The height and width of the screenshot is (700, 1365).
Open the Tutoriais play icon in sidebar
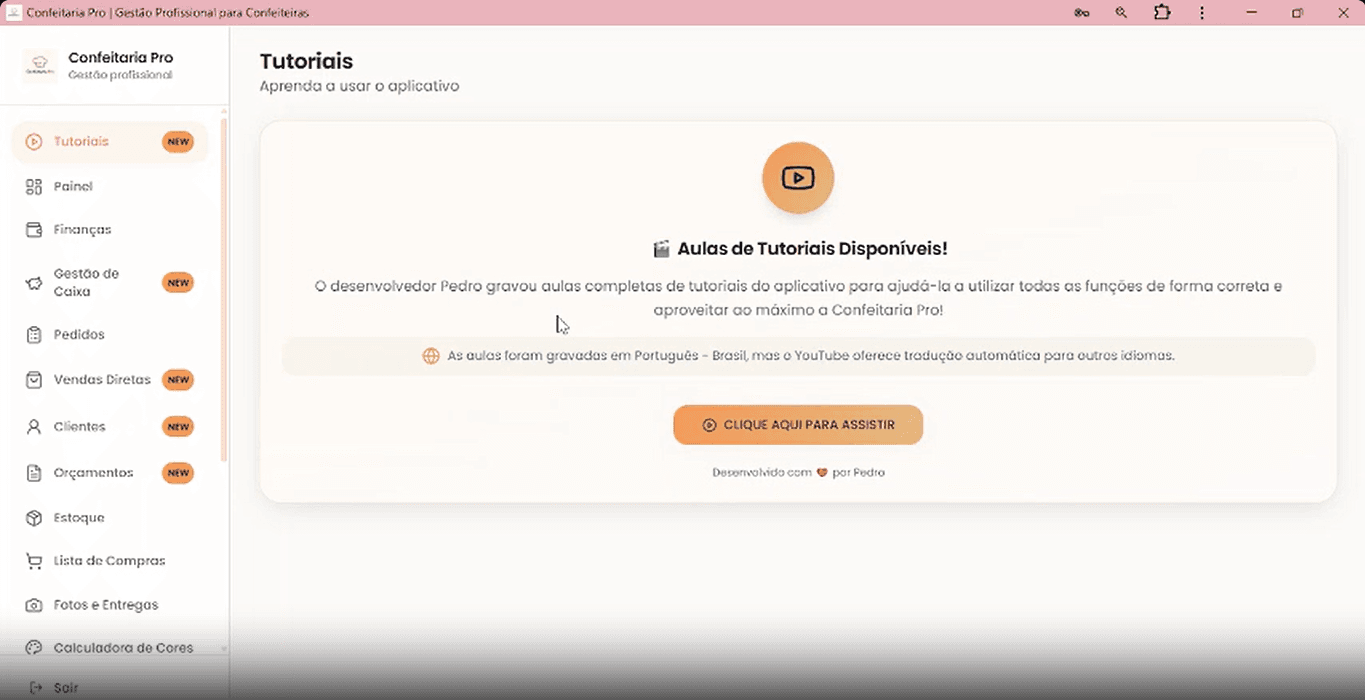pos(34,142)
